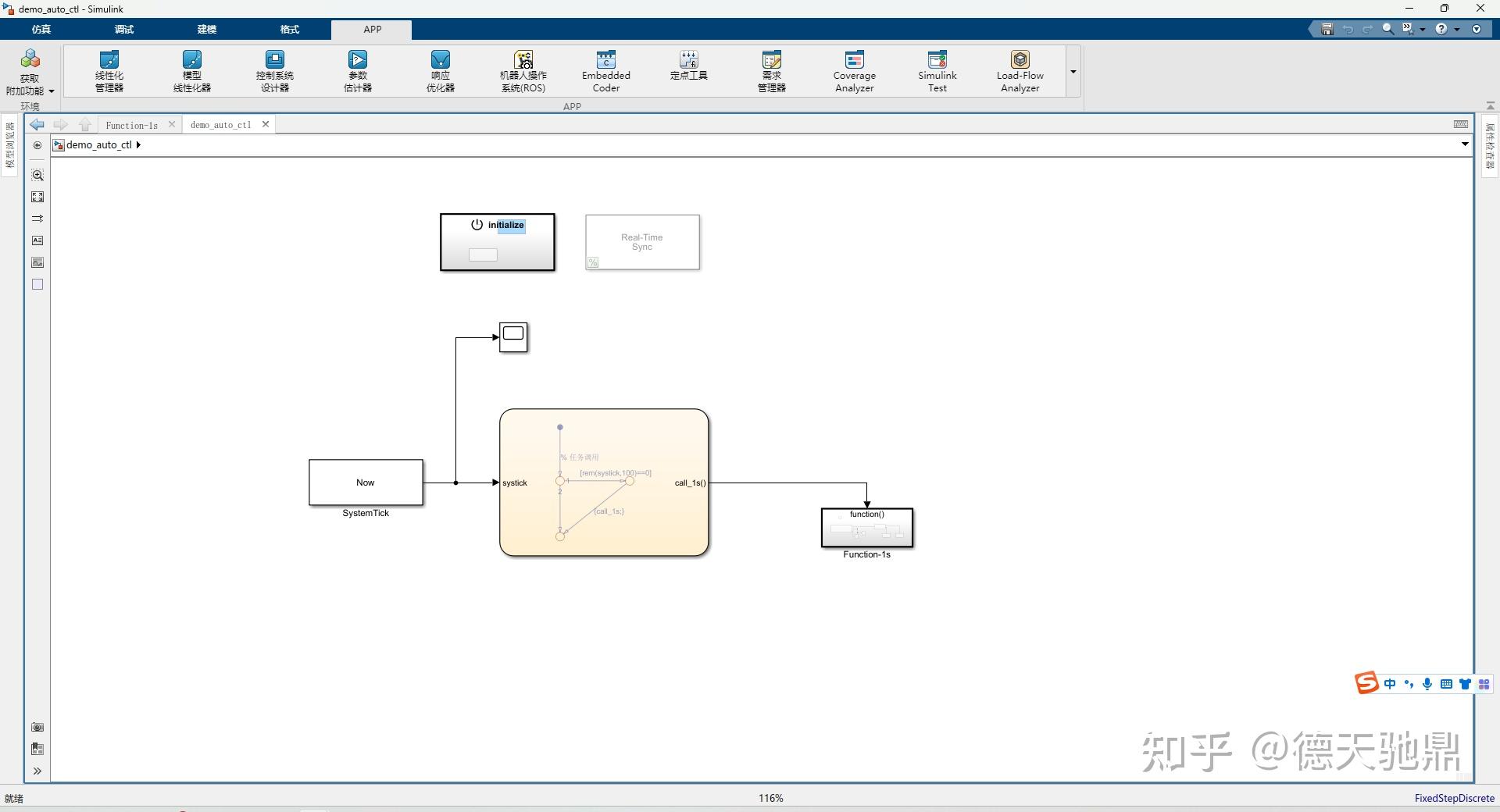Add annotation text tool in palette

[x=37, y=240]
